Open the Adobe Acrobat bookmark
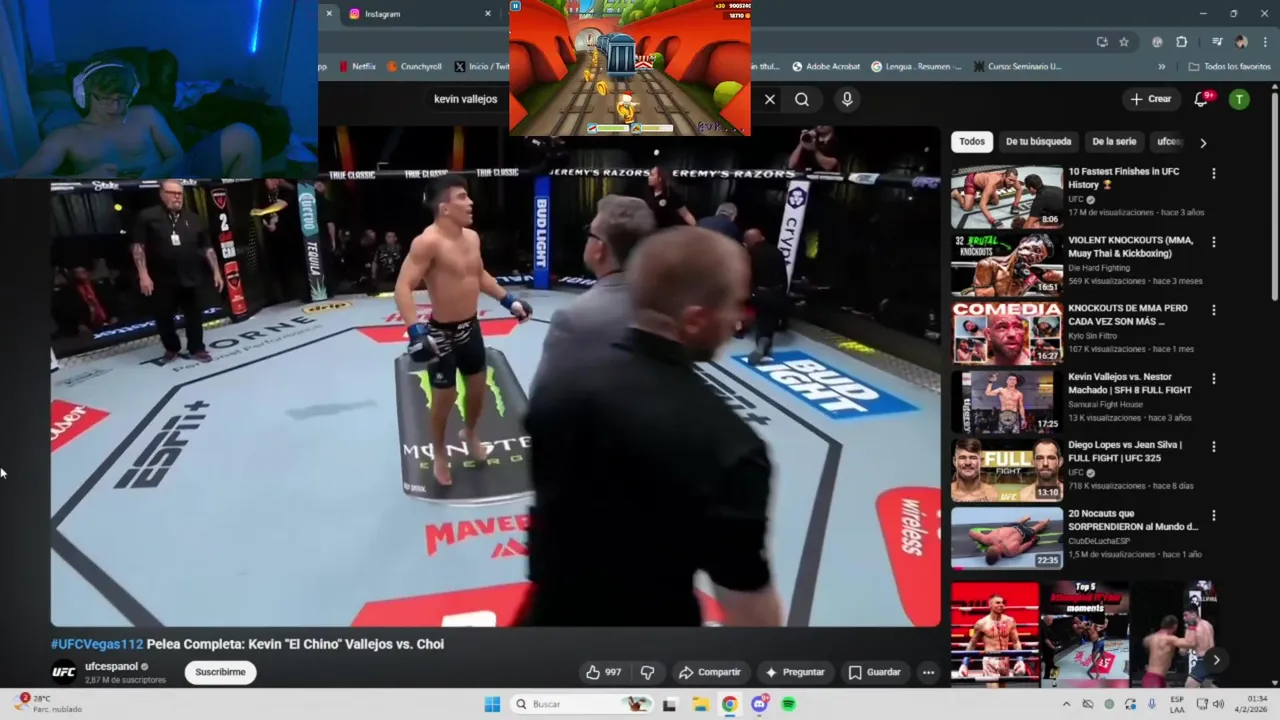This screenshot has height=720, width=1280. [x=826, y=66]
